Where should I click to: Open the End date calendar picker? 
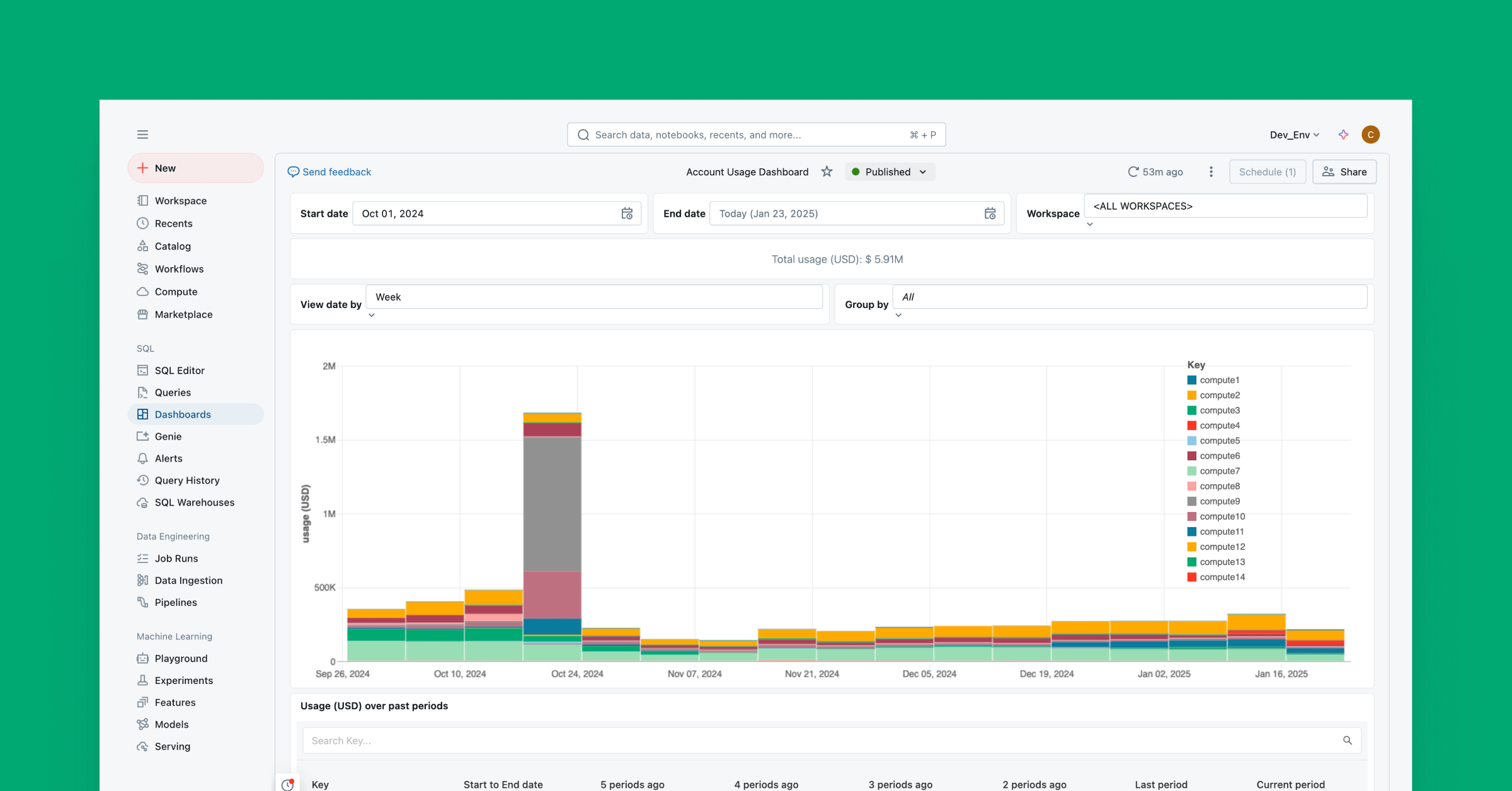point(990,213)
